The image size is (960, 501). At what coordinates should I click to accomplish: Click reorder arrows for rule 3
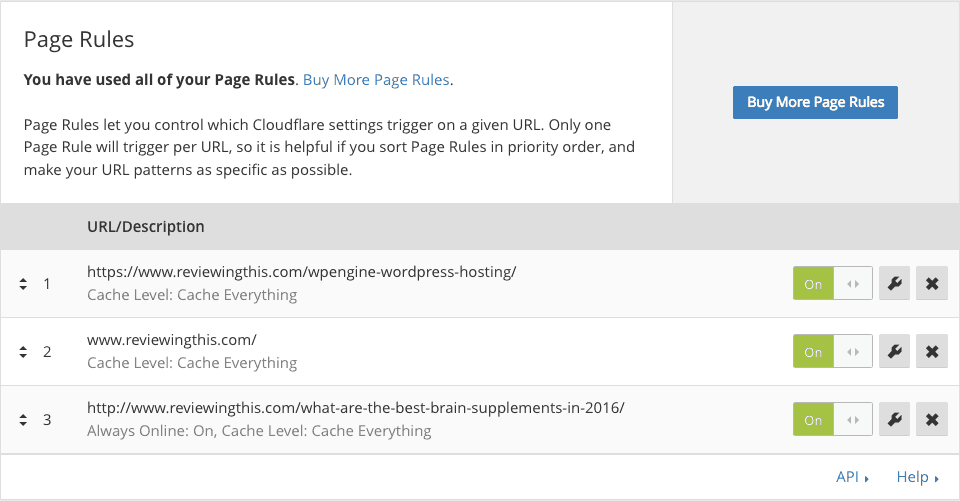pyautogui.click(x=23, y=420)
